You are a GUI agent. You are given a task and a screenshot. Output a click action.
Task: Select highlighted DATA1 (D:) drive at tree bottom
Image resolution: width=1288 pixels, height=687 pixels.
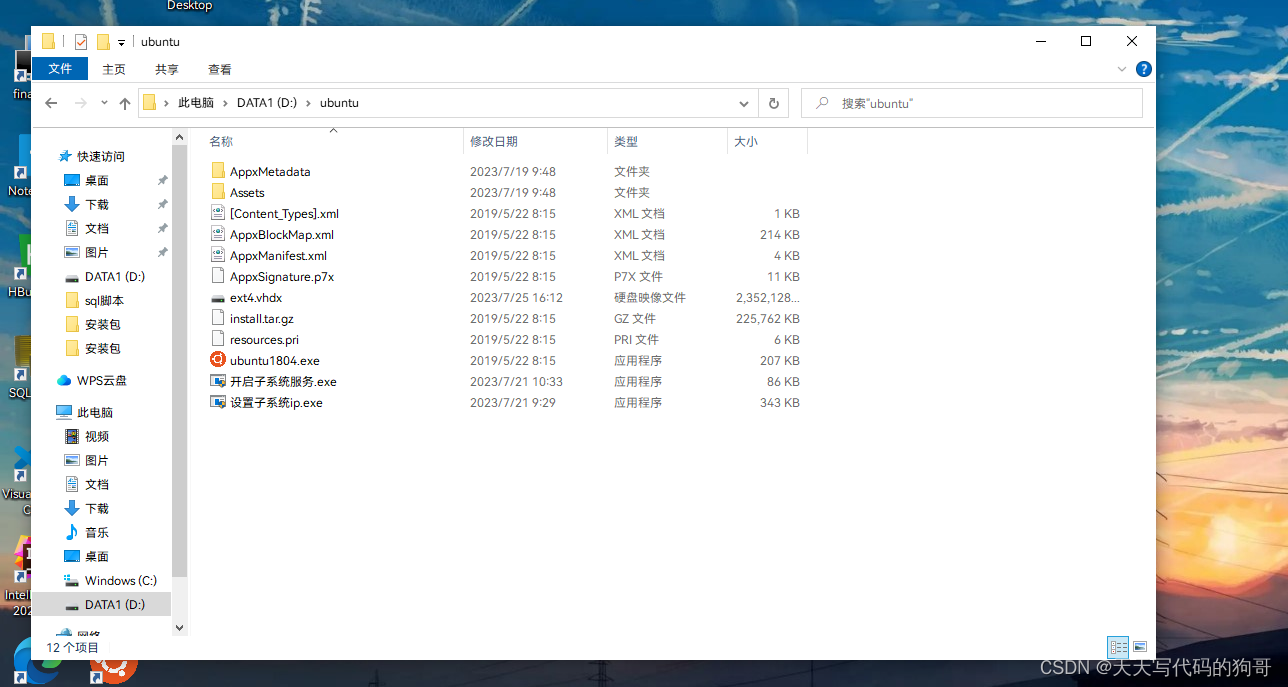pyautogui.click(x=103, y=604)
